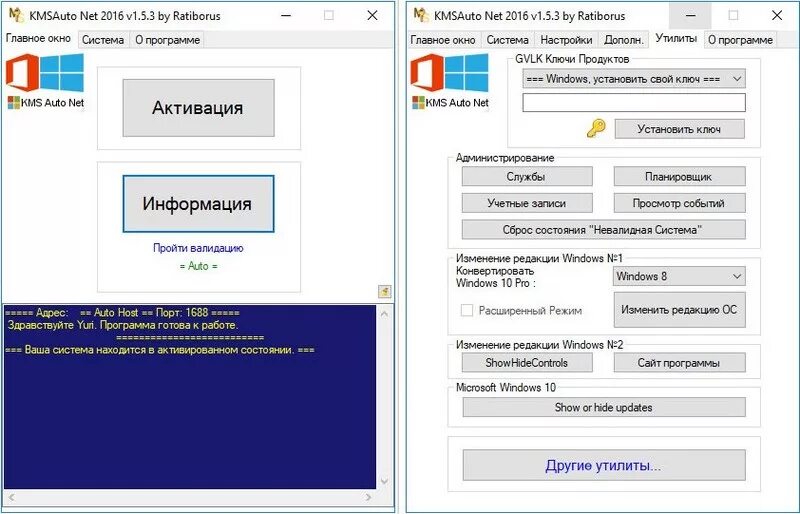The image size is (800, 514).
Task: Switch to Главное окно tab in left window
Action: [38, 39]
